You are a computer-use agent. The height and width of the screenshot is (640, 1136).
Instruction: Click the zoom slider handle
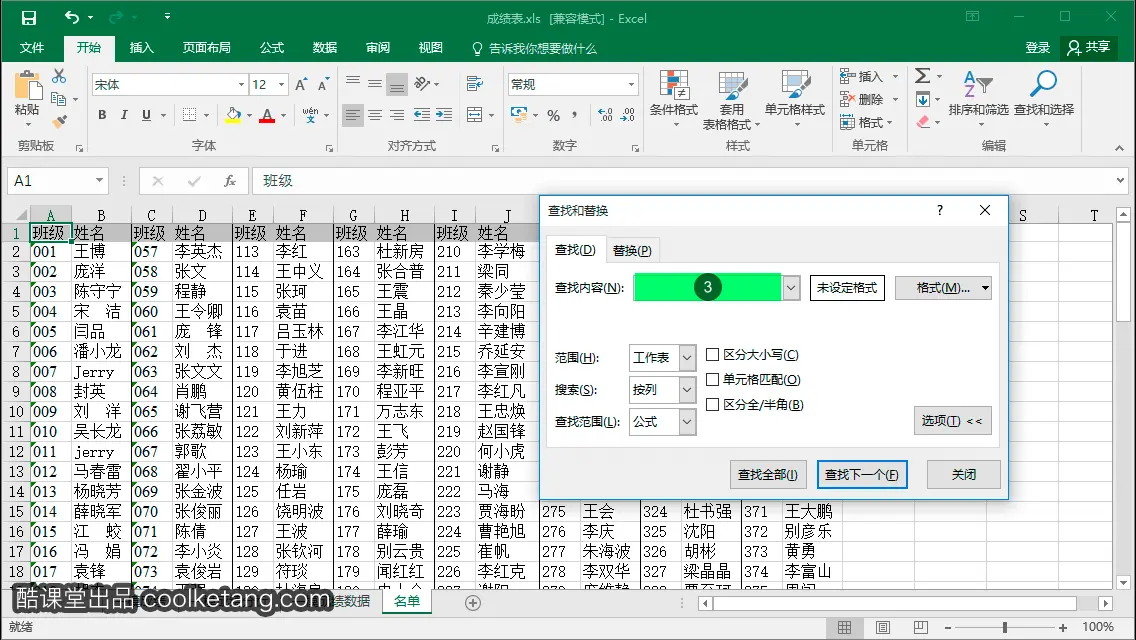pos(1005,628)
